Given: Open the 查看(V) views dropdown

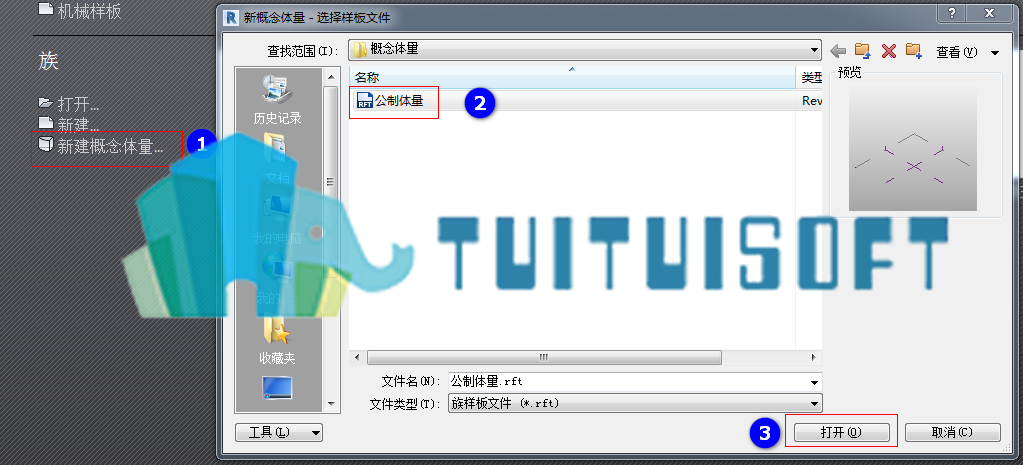Looking at the screenshot, I should (x=968, y=52).
